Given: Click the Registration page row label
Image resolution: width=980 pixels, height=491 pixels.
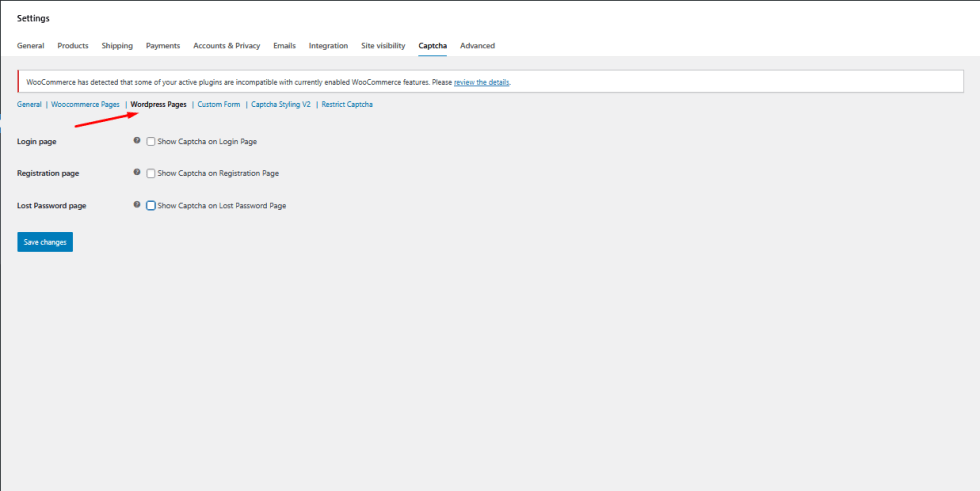Looking at the screenshot, I should (48, 174).
